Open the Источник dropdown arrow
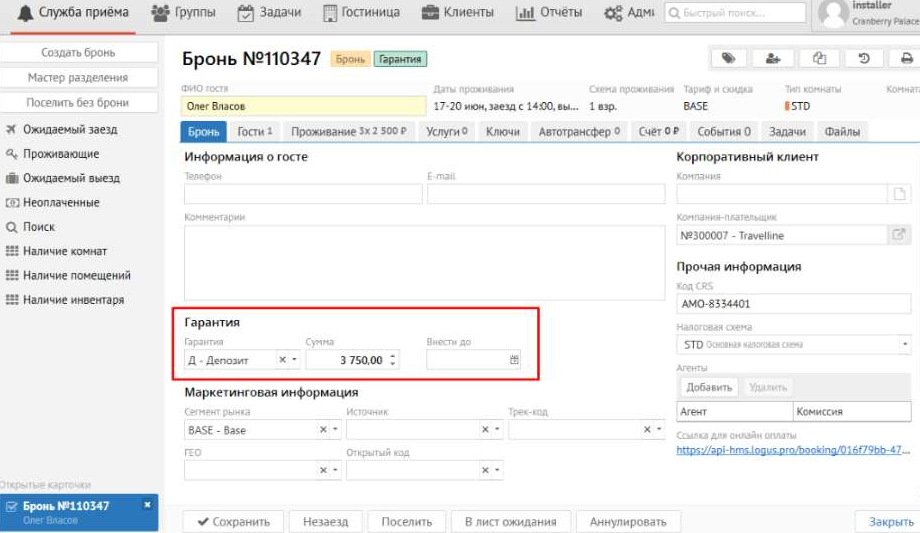This screenshot has height=533, width=920. 496,430
